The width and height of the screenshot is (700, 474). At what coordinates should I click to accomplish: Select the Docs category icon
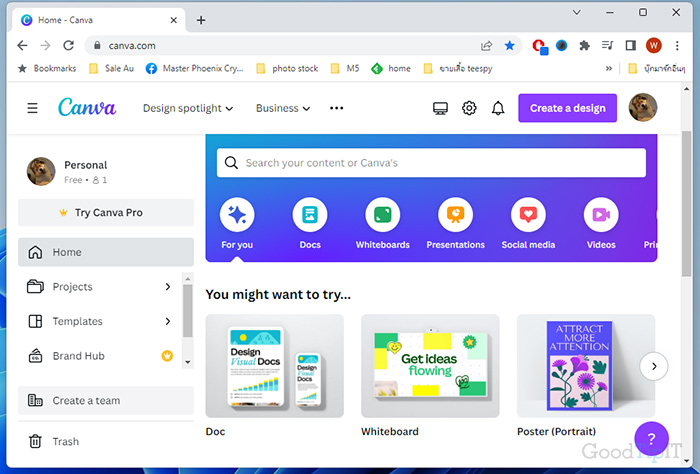(310, 215)
